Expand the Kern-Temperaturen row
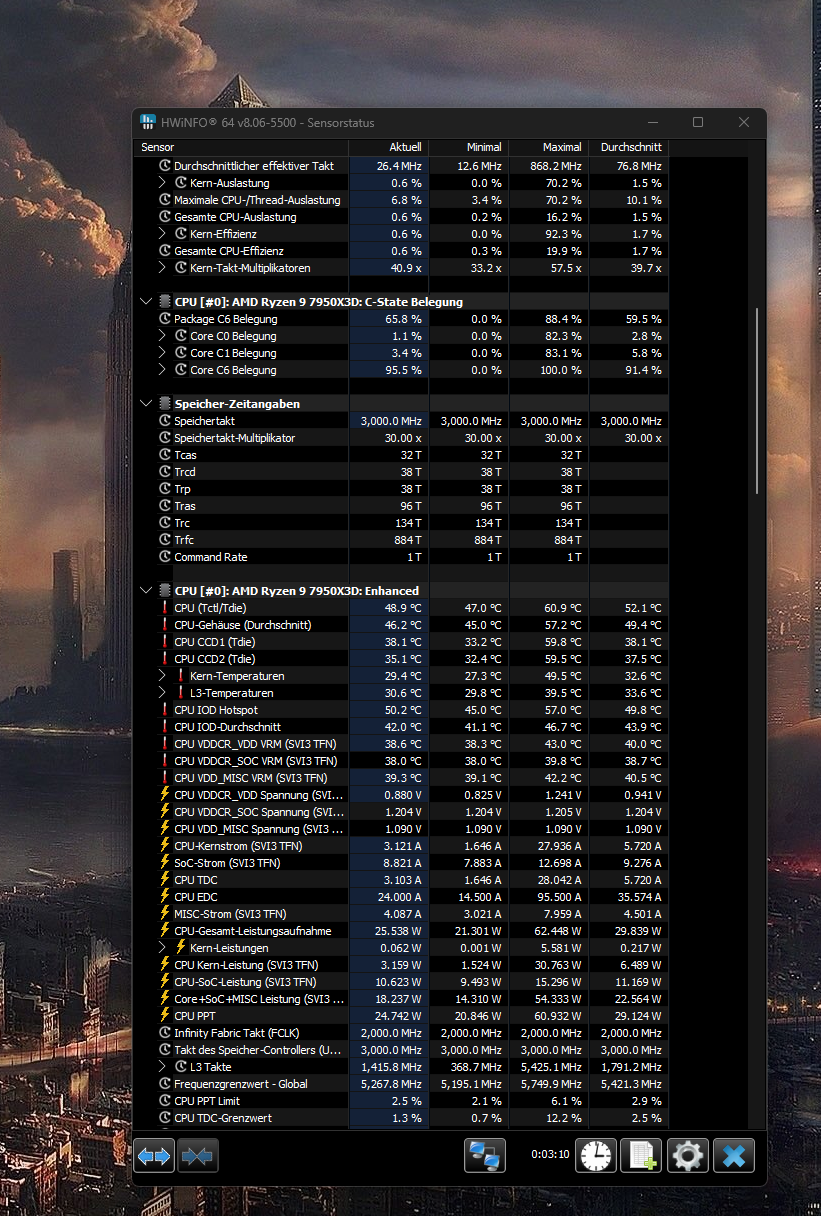Screen dimensions: 821x1216 (163, 676)
